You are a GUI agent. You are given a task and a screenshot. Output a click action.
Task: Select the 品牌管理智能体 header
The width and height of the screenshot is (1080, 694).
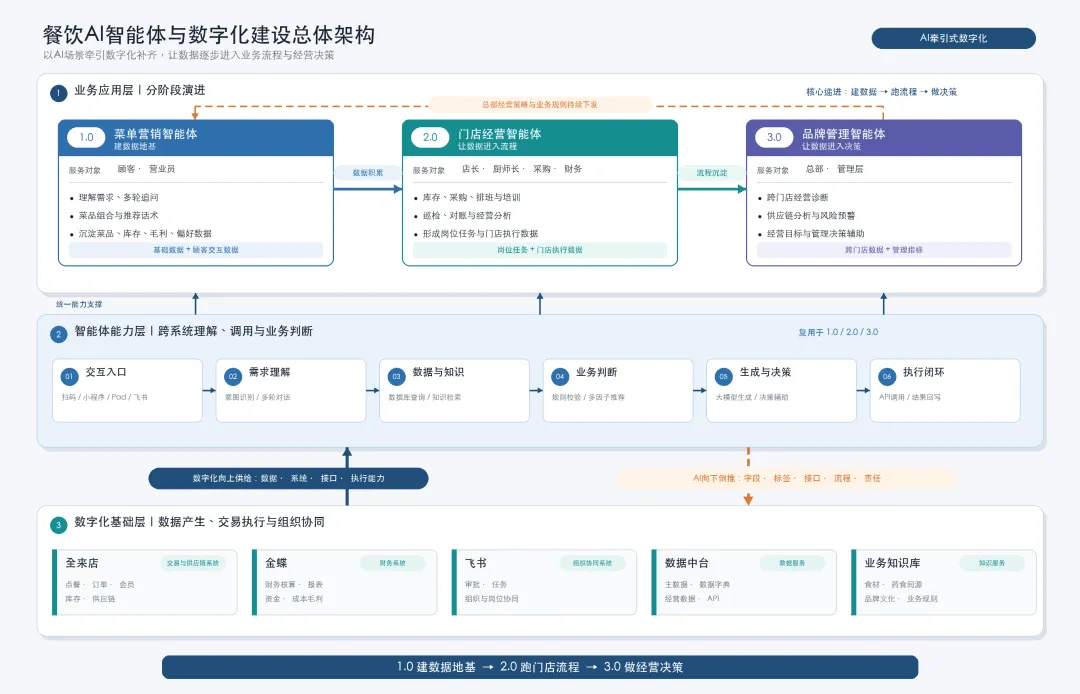point(884,138)
